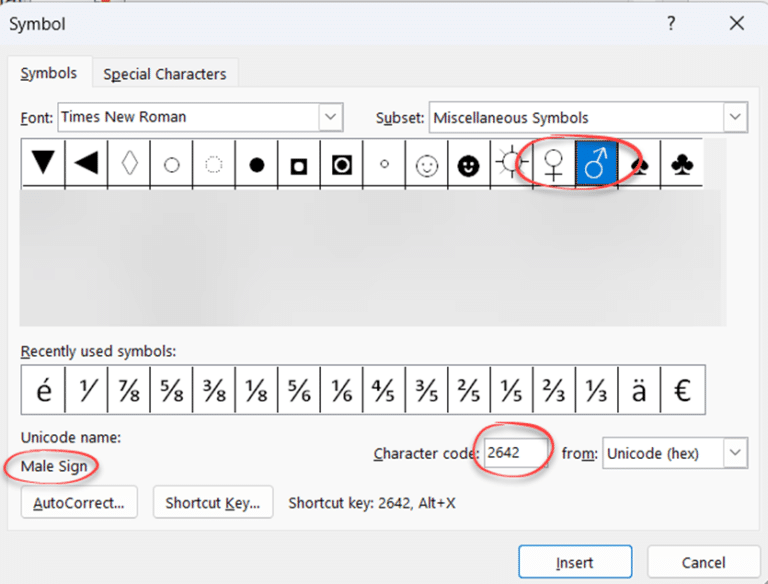
Task: Choose the inverse white circle symbol
Action: tap(342, 163)
